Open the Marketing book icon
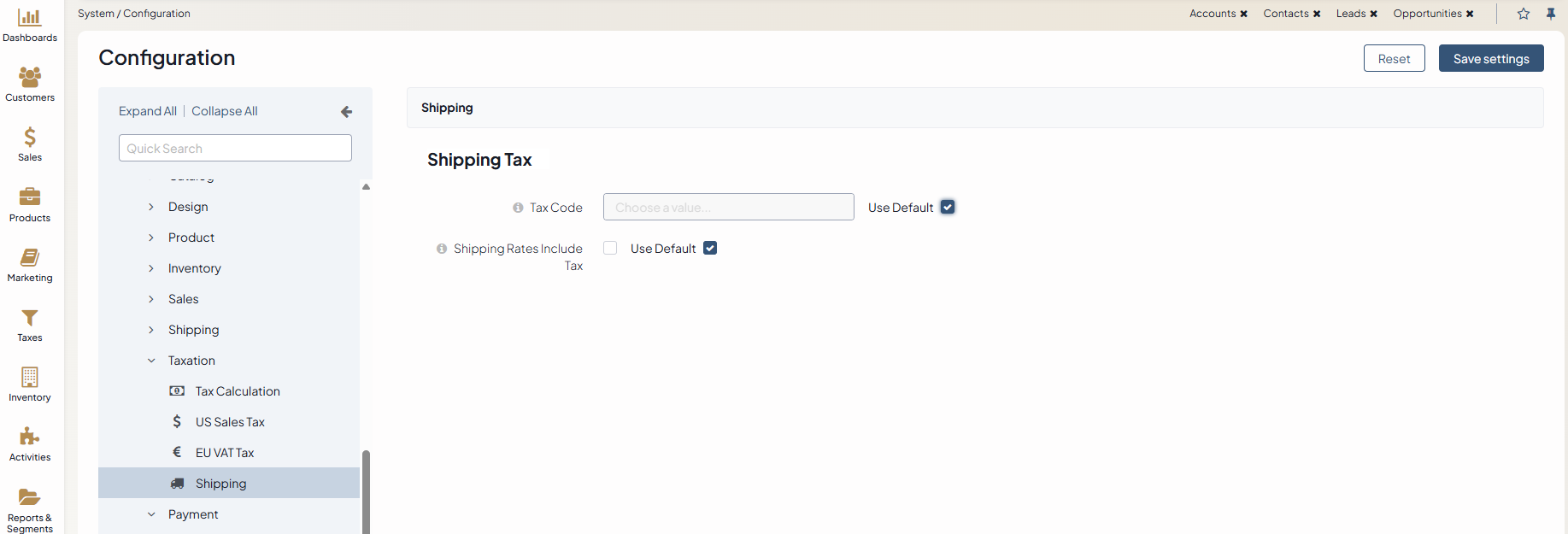1568x534 pixels. tap(30, 257)
